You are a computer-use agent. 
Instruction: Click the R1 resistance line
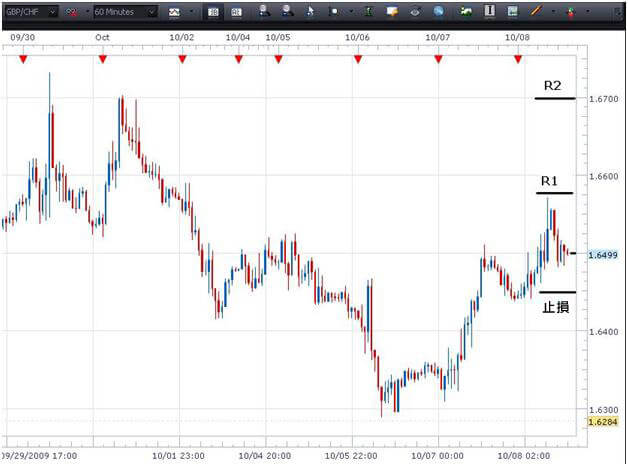click(554, 192)
